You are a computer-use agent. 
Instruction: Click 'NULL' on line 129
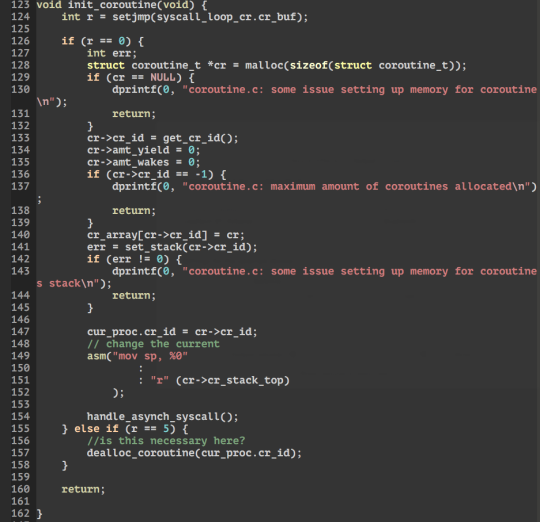[x=163, y=77]
